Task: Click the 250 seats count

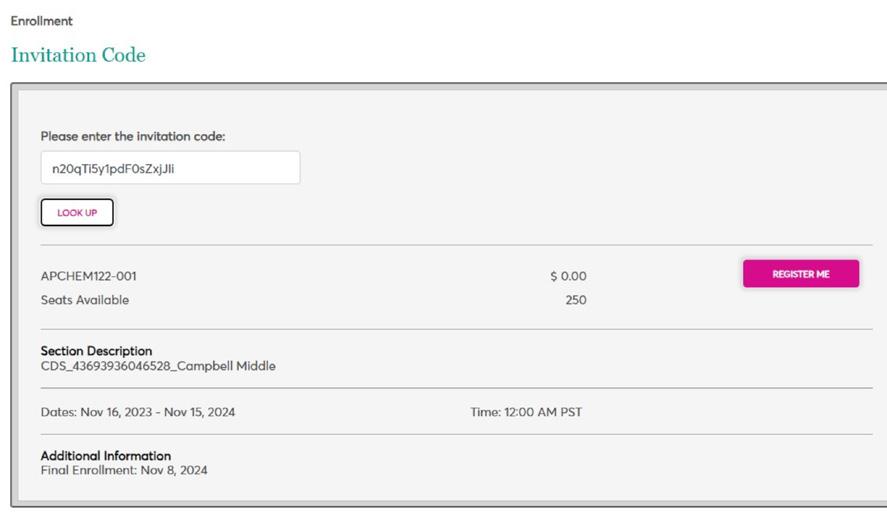Action: click(x=575, y=300)
